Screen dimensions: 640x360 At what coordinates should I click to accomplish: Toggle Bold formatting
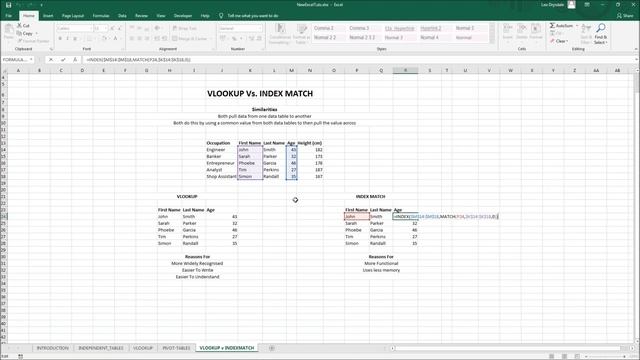60,38
